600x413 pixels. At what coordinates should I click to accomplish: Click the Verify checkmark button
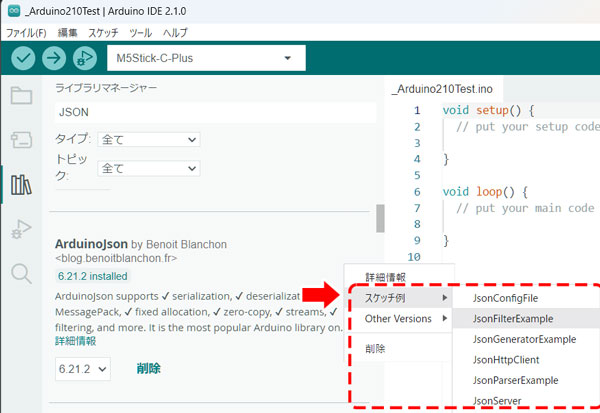pos(23,58)
